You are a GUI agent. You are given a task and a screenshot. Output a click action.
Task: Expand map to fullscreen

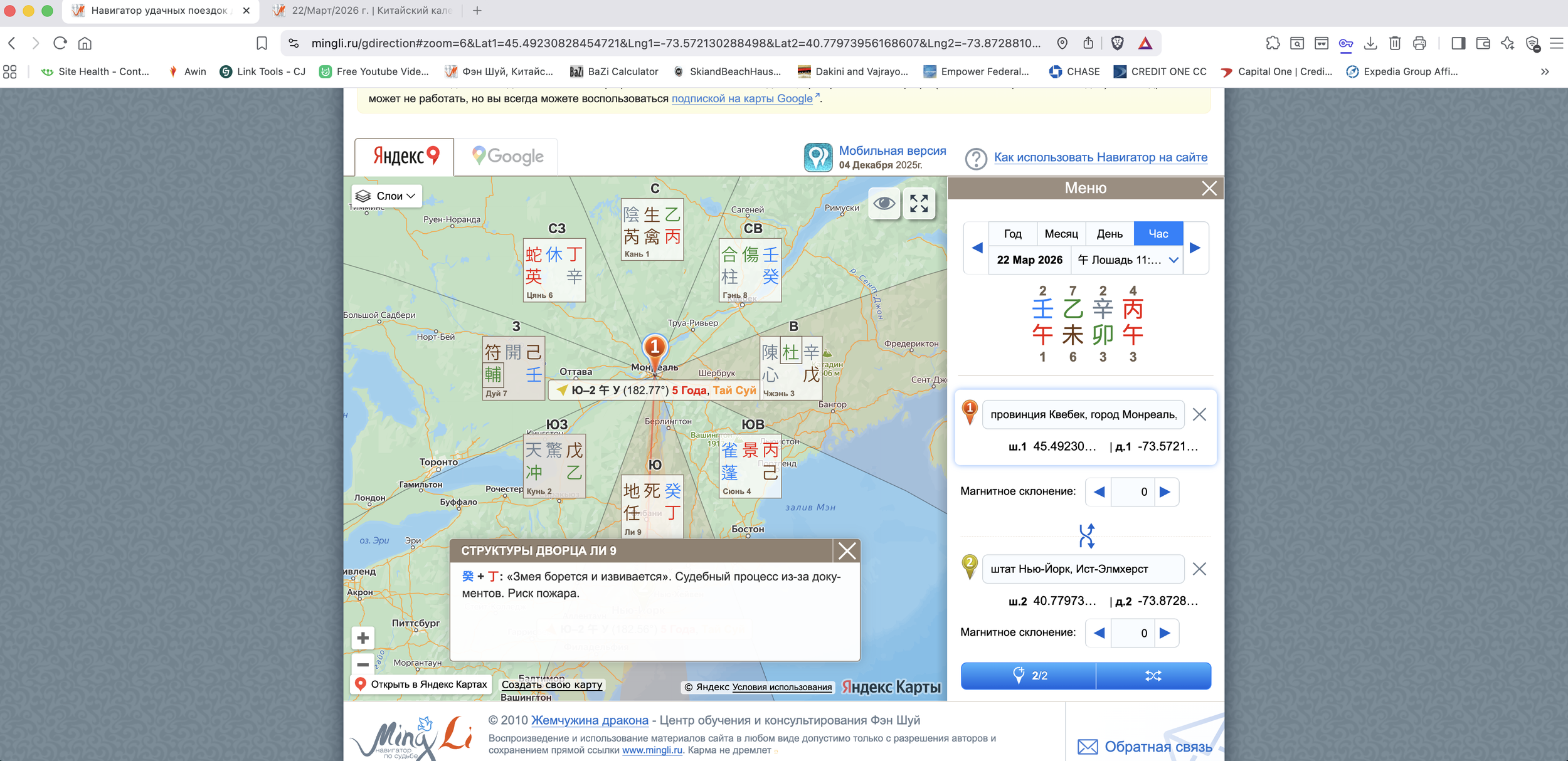tap(919, 203)
